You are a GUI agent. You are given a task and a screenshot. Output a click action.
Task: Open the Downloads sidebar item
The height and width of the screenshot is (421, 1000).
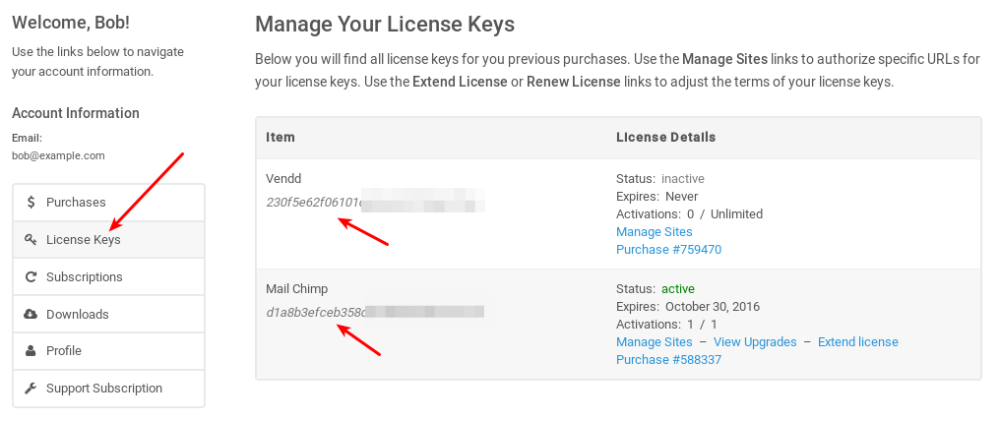[77, 314]
